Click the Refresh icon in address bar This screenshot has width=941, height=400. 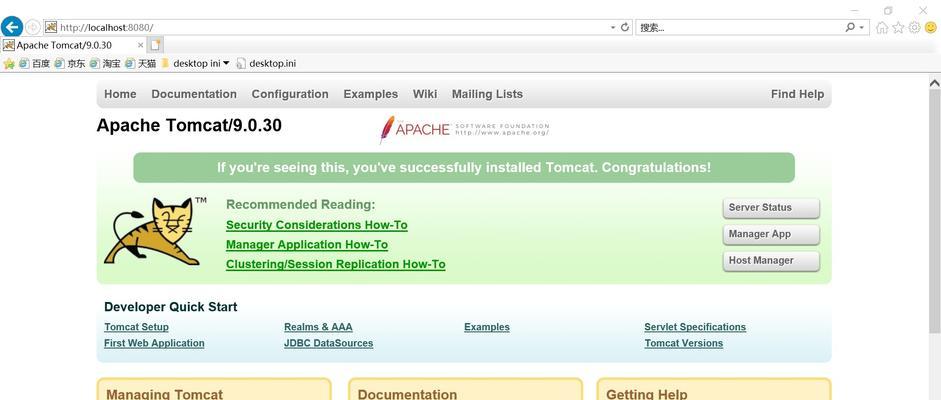click(625, 27)
